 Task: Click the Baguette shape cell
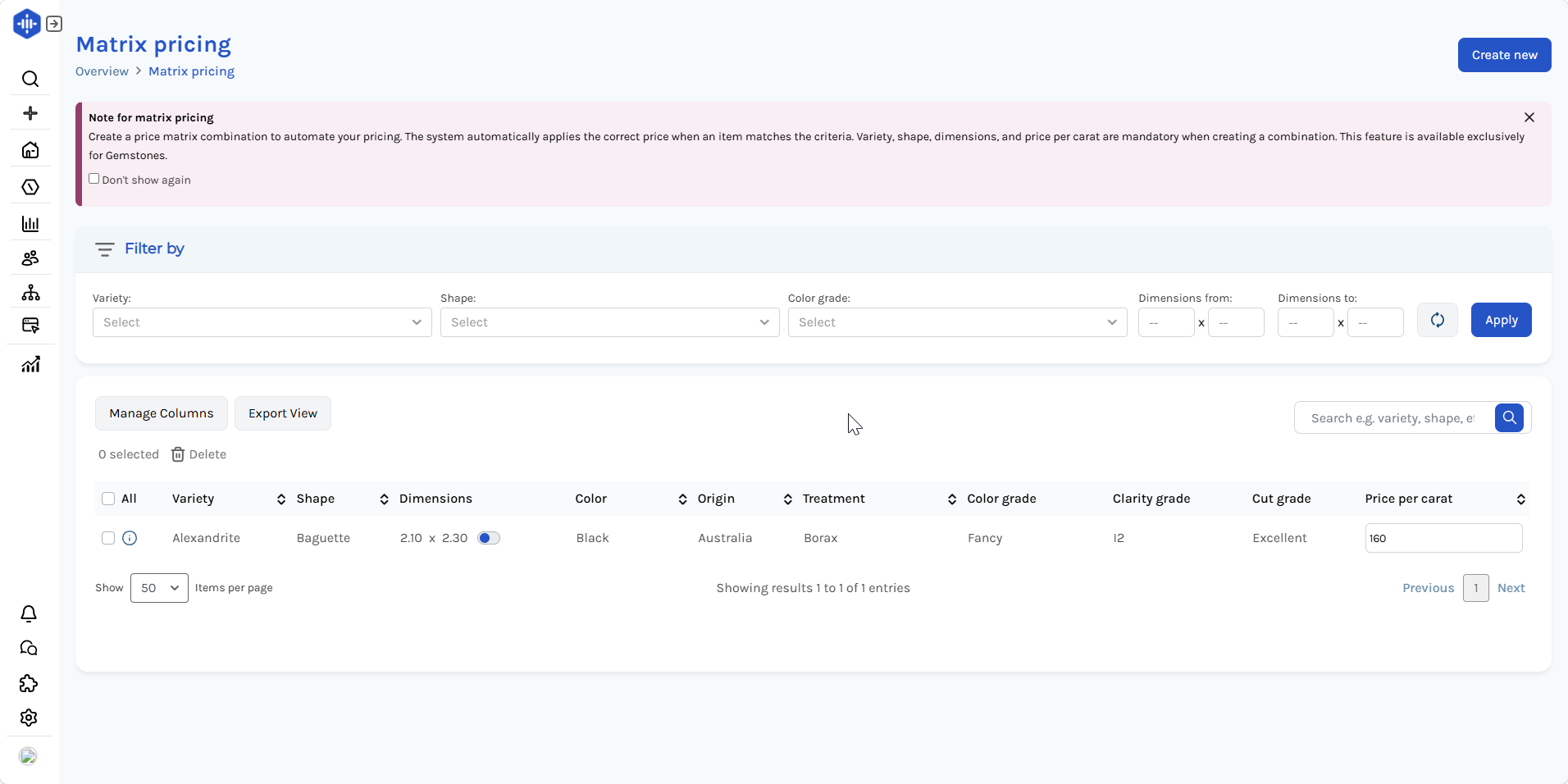point(323,538)
